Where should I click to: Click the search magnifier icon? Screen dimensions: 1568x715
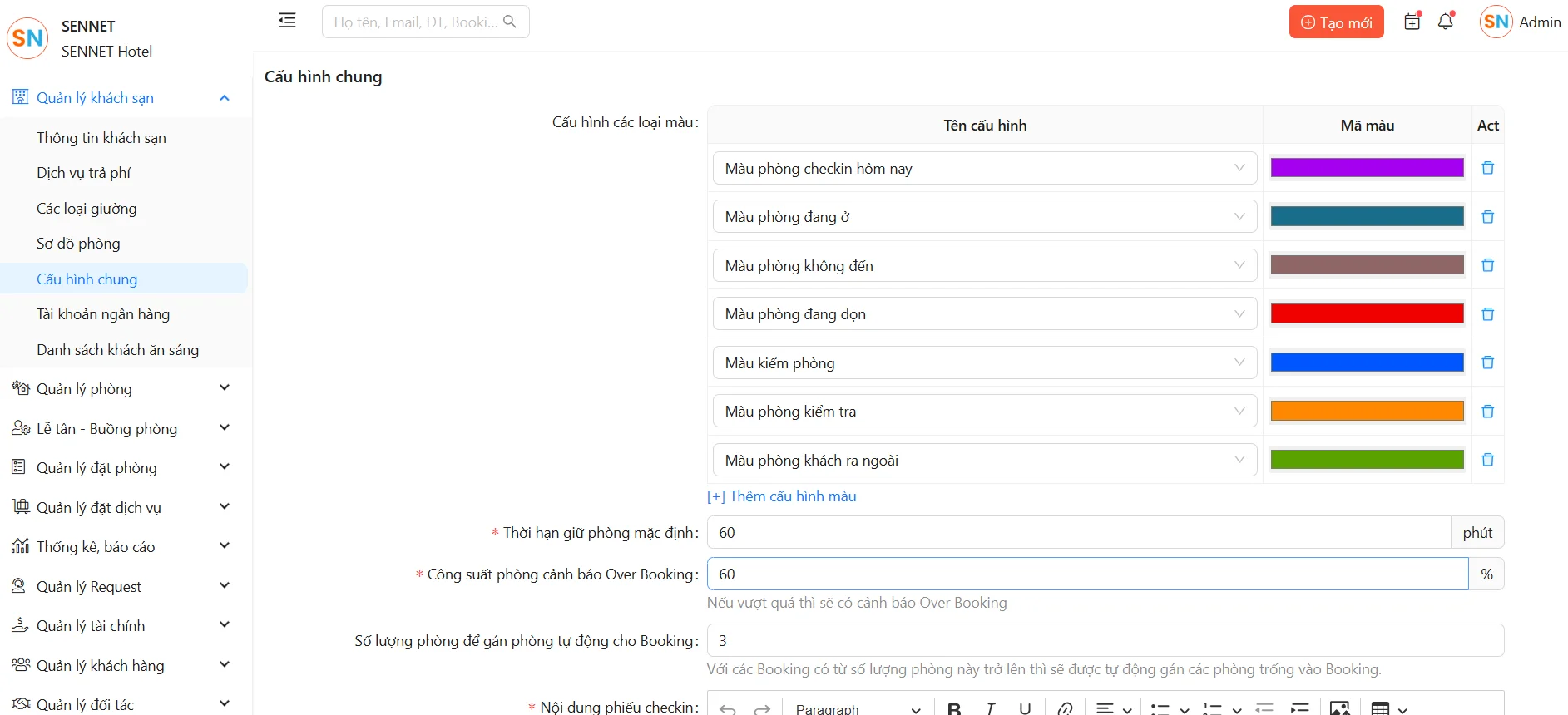(x=510, y=22)
